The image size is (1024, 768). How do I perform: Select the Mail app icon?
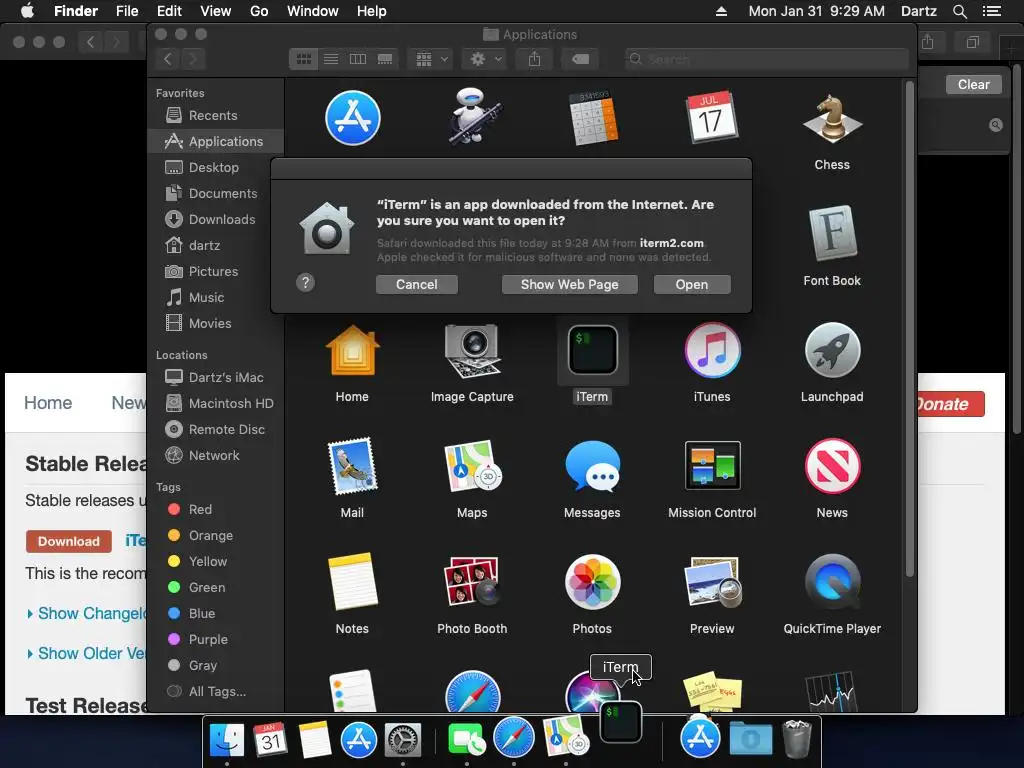(x=353, y=466)
